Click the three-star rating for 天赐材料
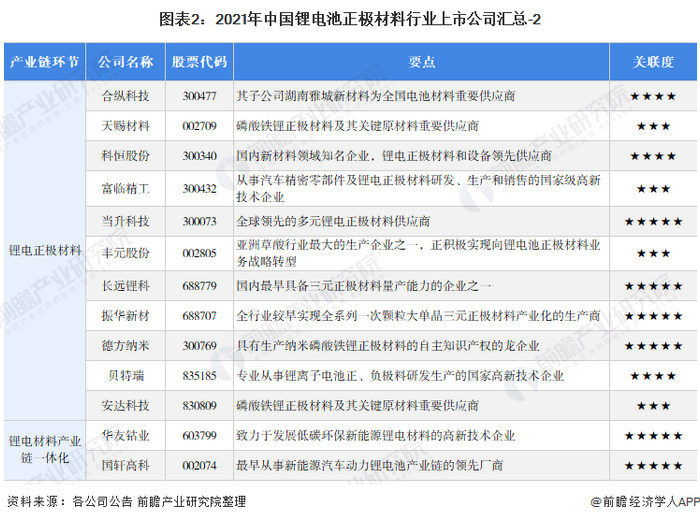This screenshot has height=521, width=700. pos(653,126)
